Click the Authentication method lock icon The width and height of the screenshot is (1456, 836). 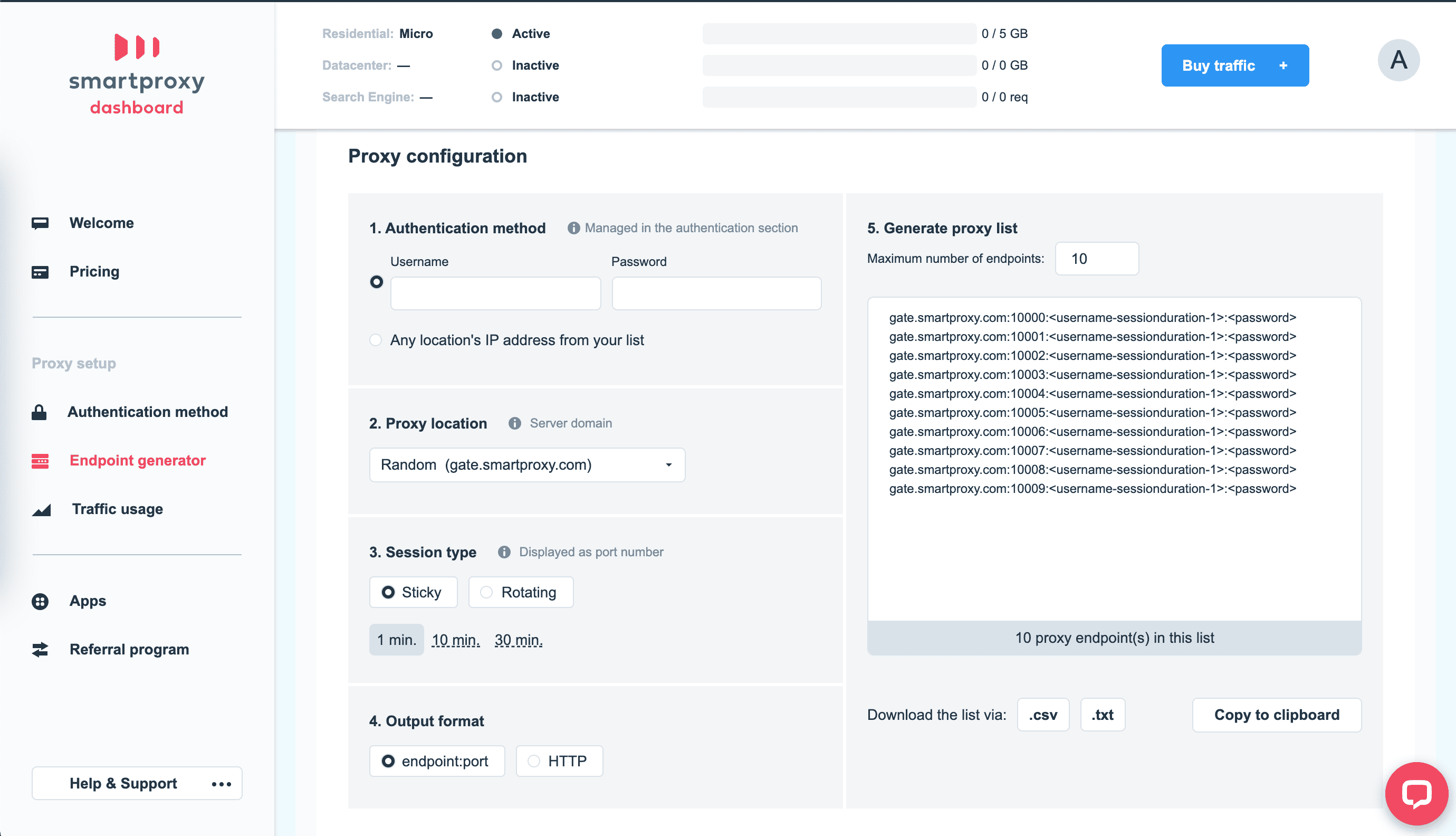pyautogui.click(x=39, y=412)
